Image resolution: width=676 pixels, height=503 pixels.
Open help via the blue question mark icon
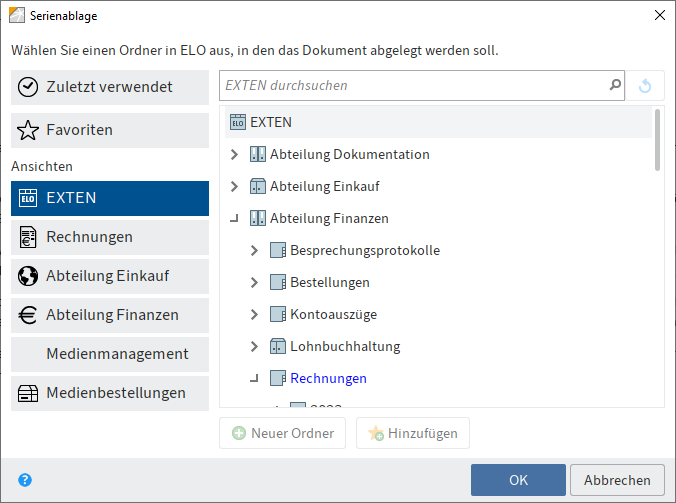coord(25,480)
